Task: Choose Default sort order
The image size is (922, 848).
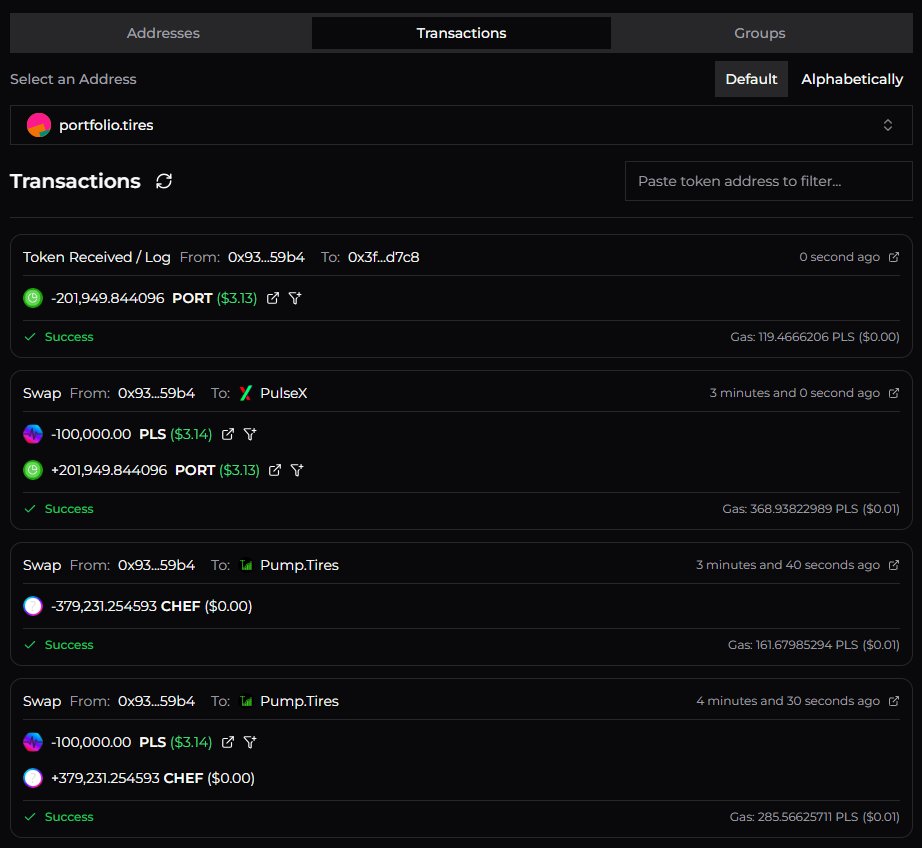Action: pos(751,79)
